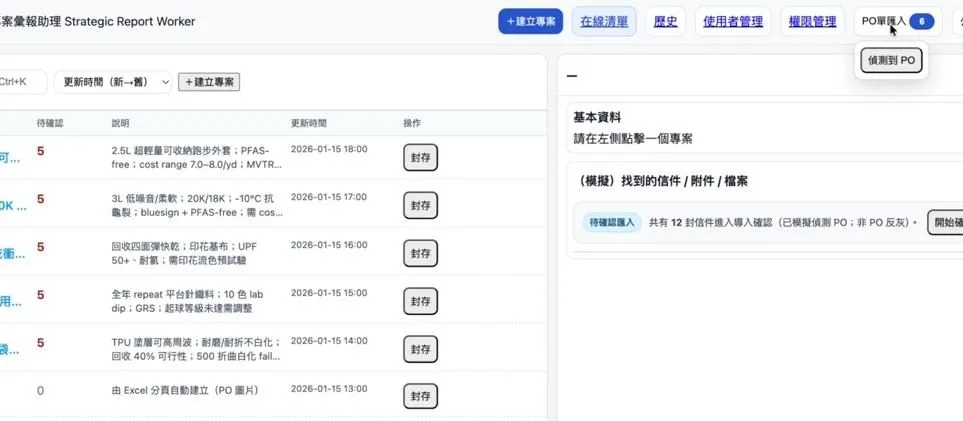Click the 請在左側點擊一個專案 hint text

[x=633, y=139]
